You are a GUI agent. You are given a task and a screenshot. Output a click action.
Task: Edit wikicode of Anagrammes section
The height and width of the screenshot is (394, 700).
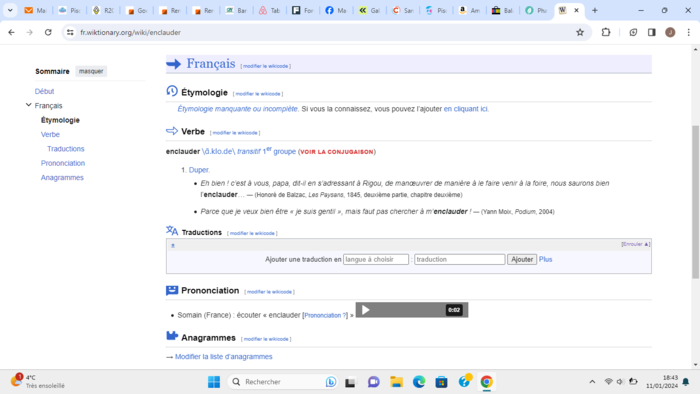[266, 339]
